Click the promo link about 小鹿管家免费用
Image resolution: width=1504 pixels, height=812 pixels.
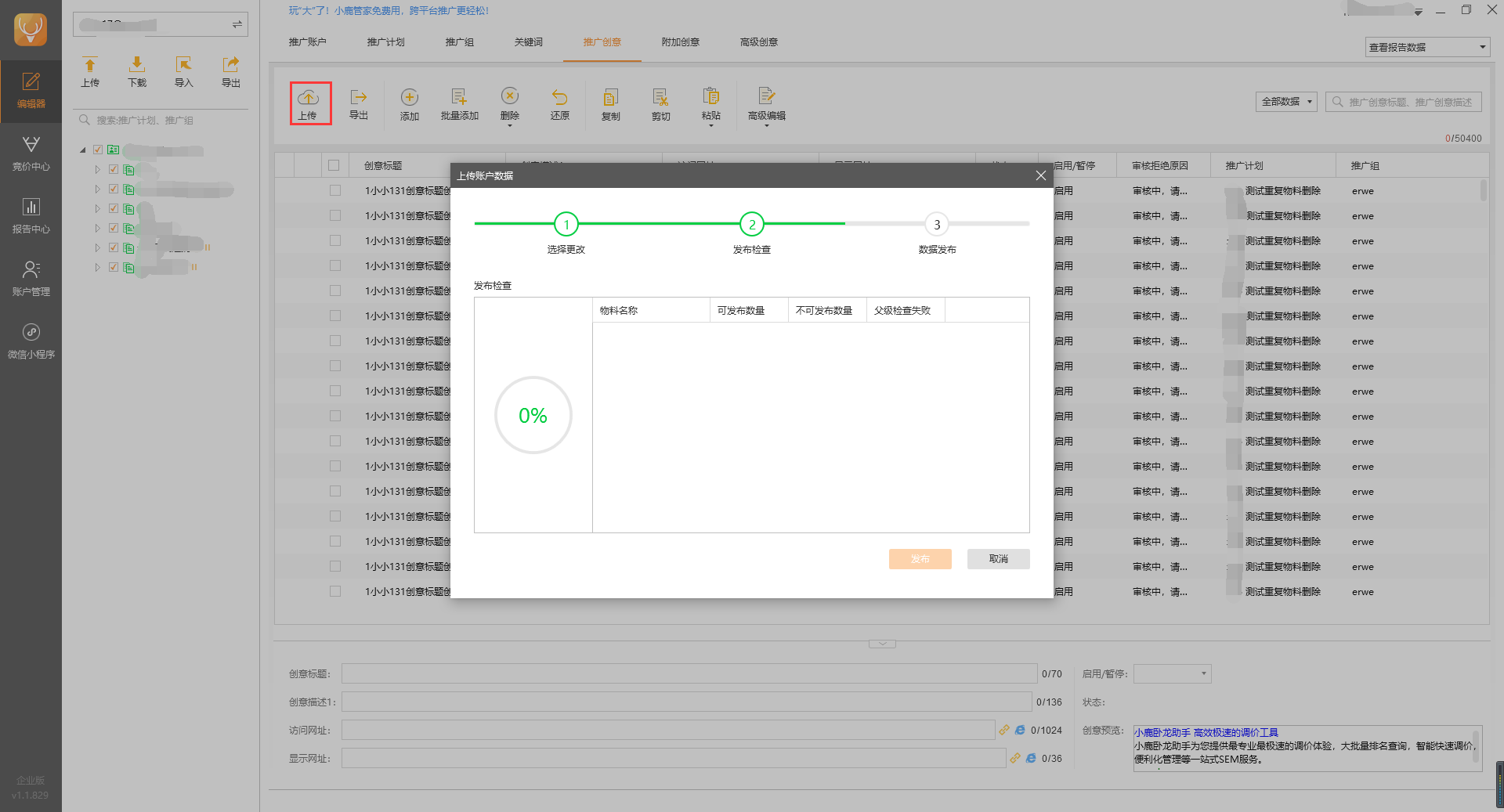389,10
